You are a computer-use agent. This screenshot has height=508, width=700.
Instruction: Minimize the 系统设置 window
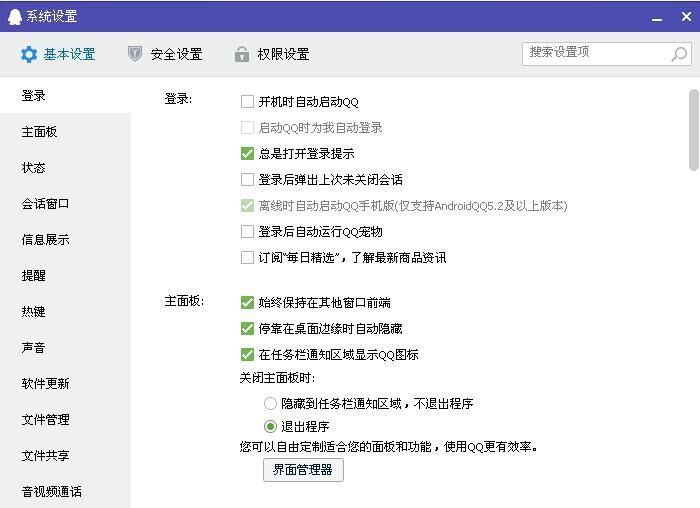(657, 19)
